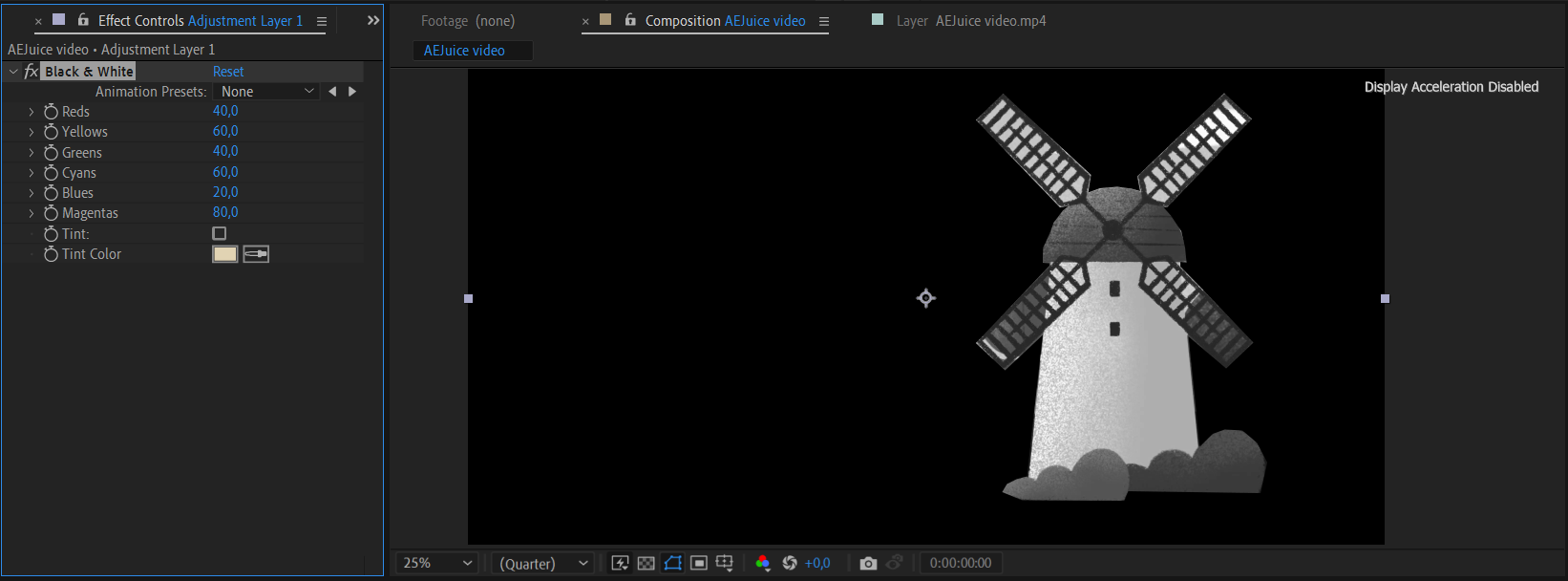Pick tint color with the eyedropper
Screen dimensions: 1568x581
256,254
